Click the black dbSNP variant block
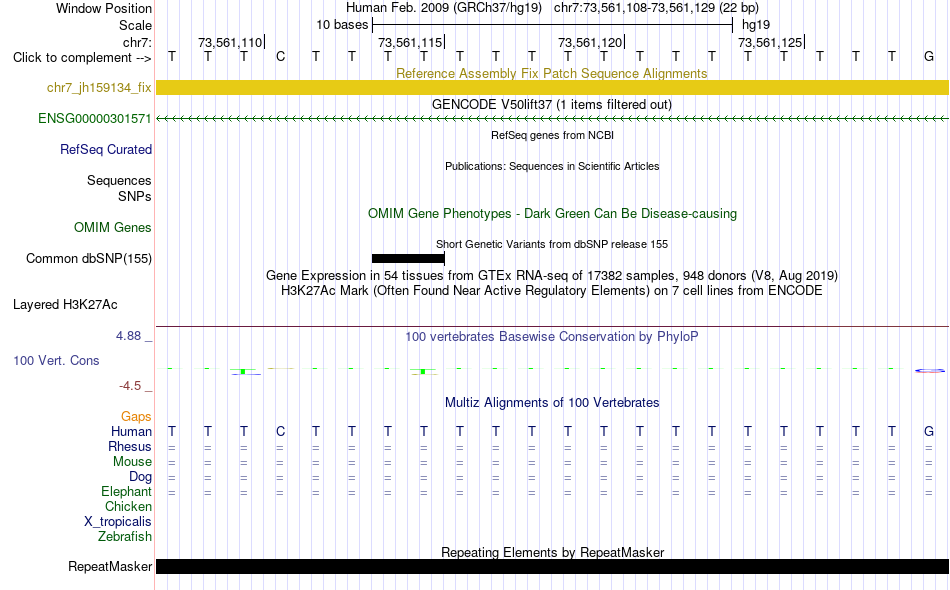Image resolution: width=950 pixels, height=590 pixels. [x=408, y=259]
